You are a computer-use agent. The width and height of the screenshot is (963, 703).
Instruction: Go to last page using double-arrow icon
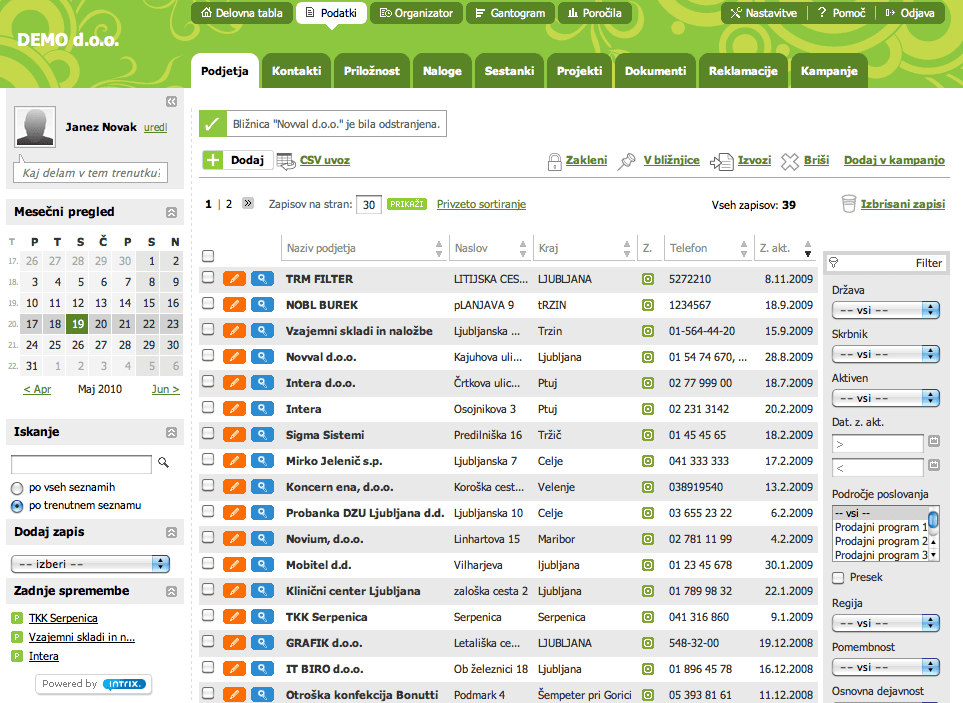[x=247, y=203]
